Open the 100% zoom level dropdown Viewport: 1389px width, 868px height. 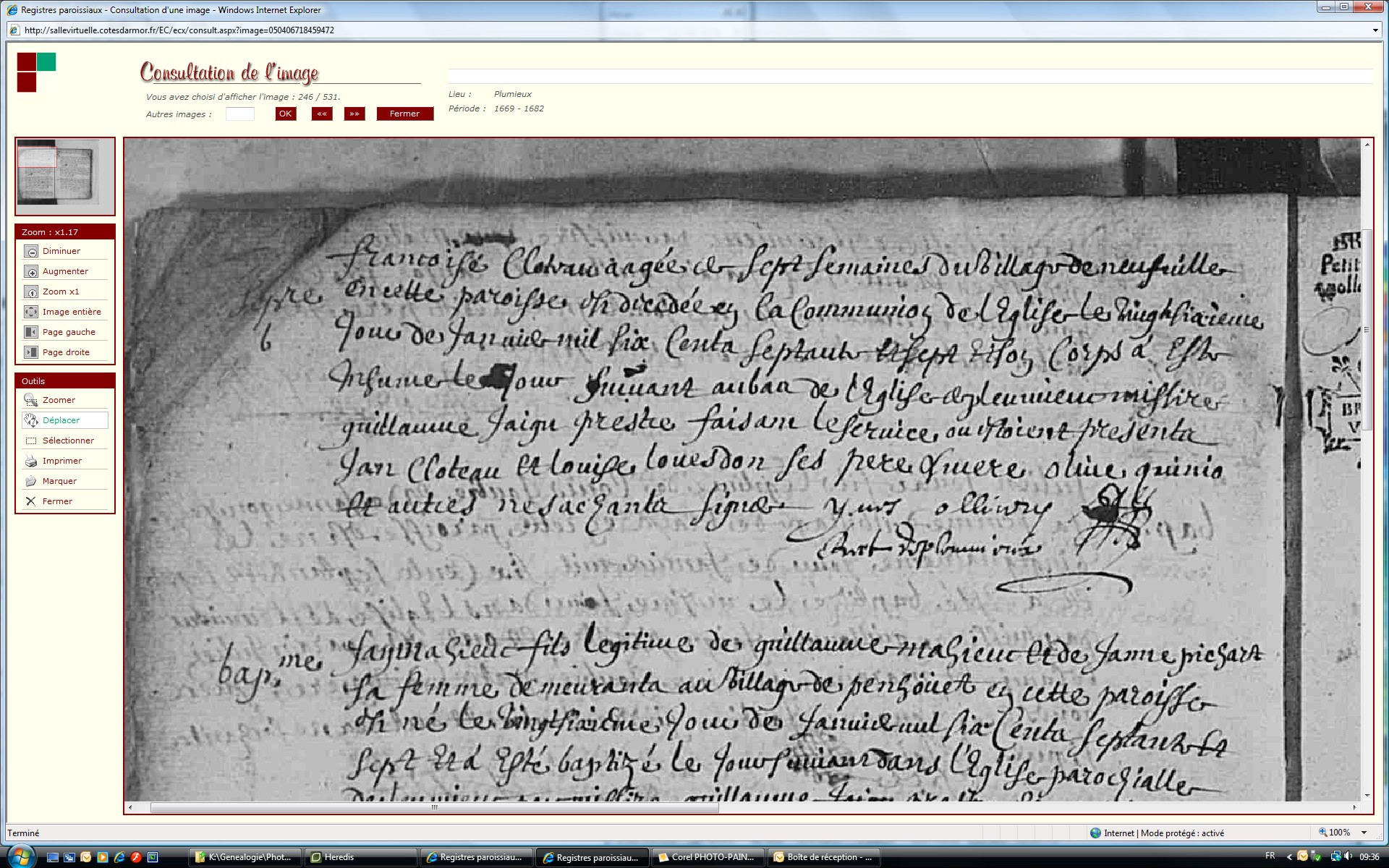pyautogui.click(x=1364, y=833)
